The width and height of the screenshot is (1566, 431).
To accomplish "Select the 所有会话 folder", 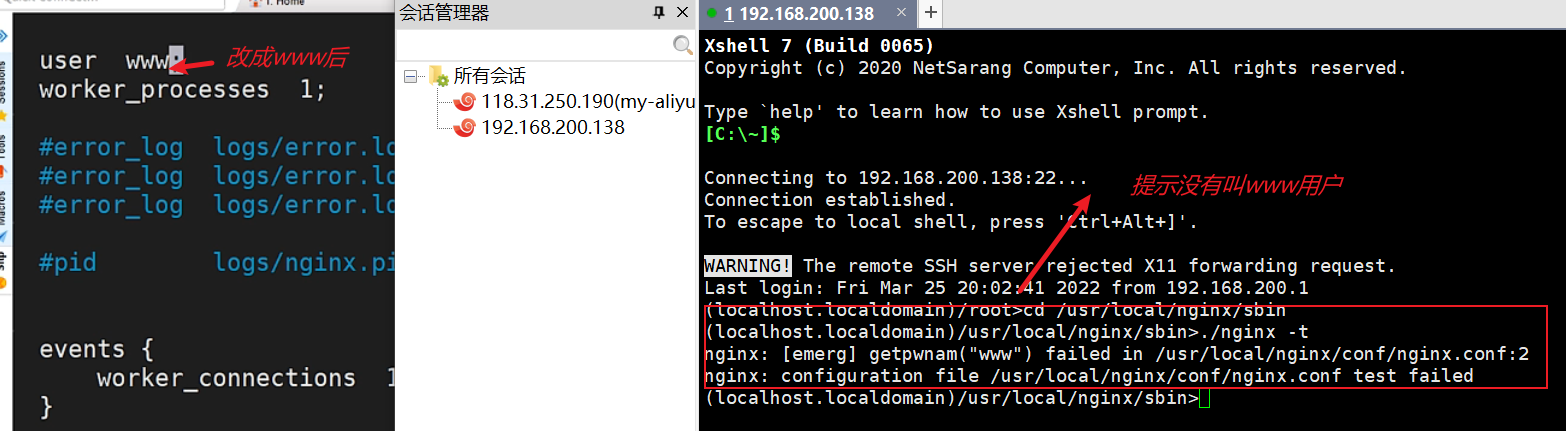I will pyautogui.click(x=488, y=76).
